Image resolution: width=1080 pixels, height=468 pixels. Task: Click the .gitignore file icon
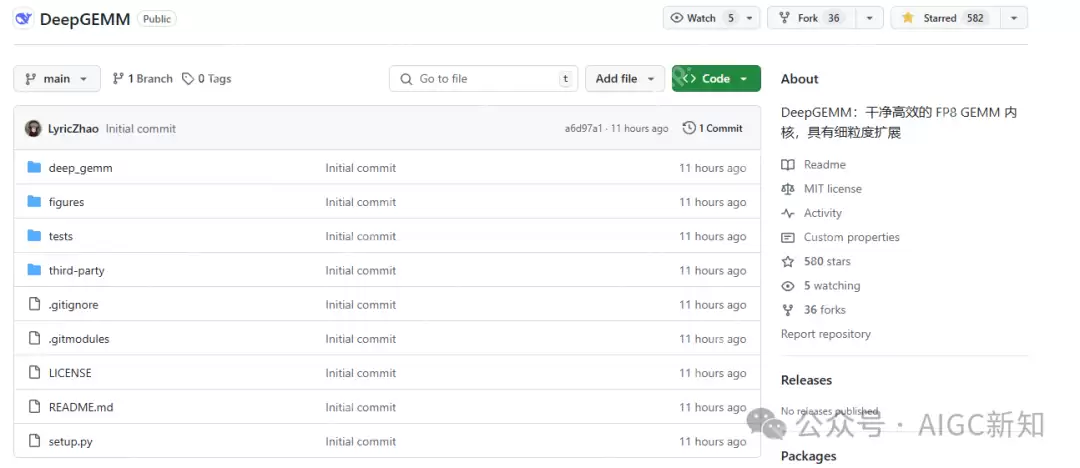34,305
